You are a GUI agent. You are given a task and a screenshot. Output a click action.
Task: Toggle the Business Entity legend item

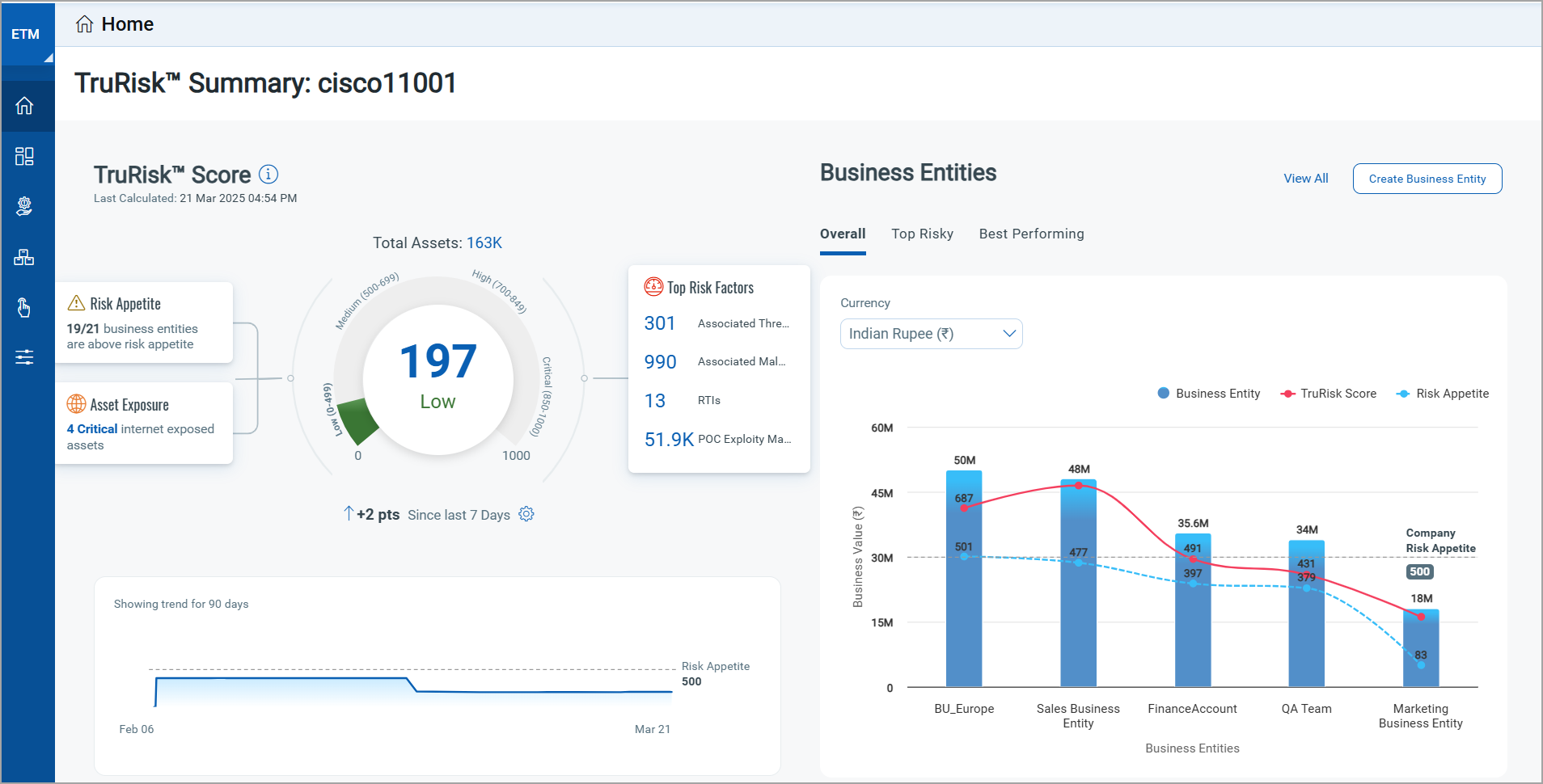(x=1208, y=394)
